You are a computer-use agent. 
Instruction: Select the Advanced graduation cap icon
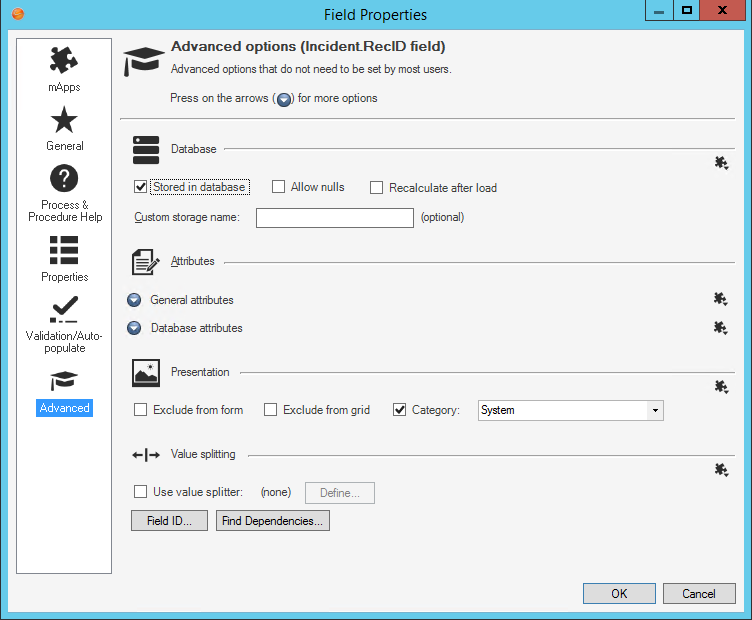(x=64, y=381)
